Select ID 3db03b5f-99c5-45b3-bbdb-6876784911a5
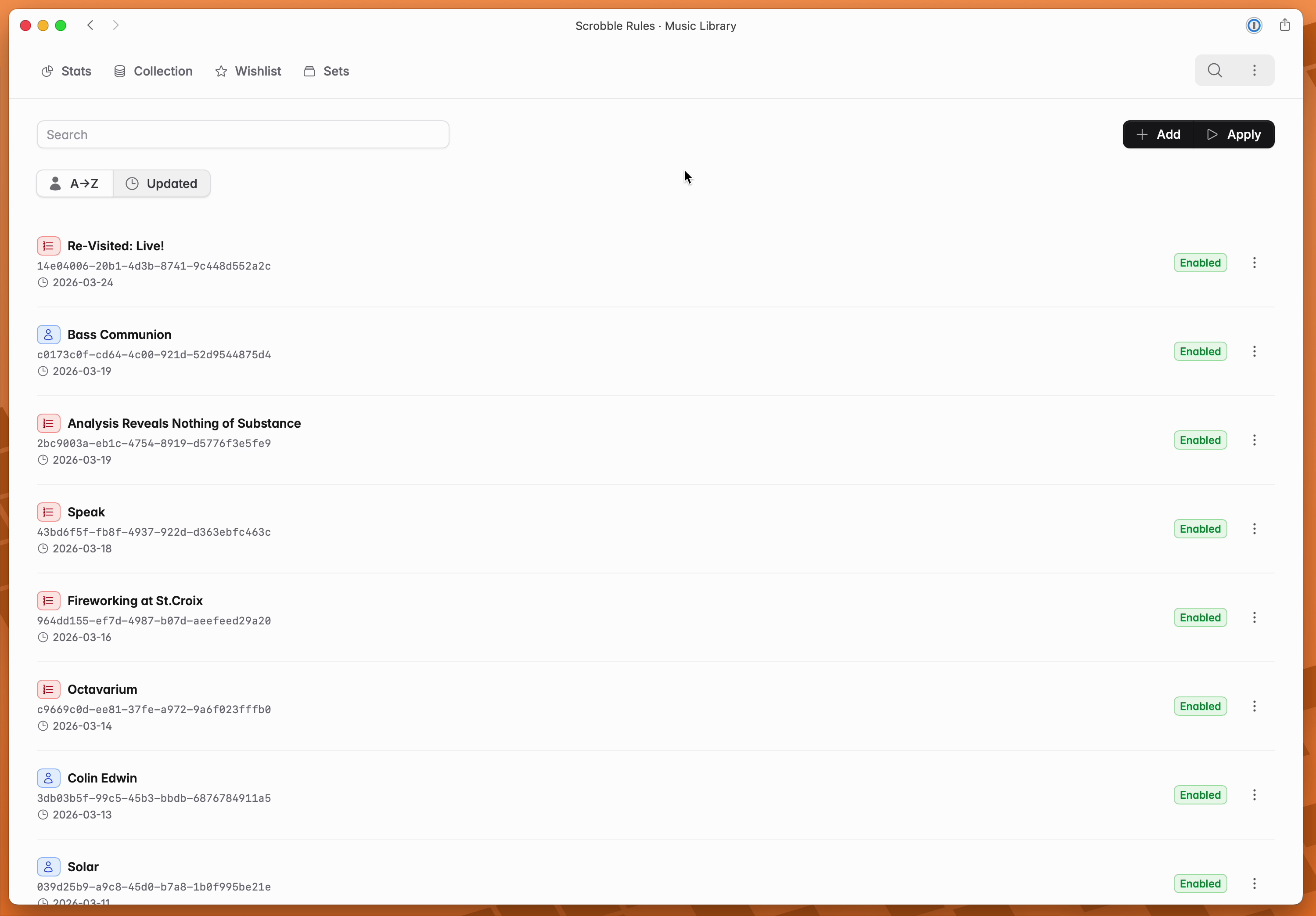The image size is (1316, 916). (x=154, y=798)
